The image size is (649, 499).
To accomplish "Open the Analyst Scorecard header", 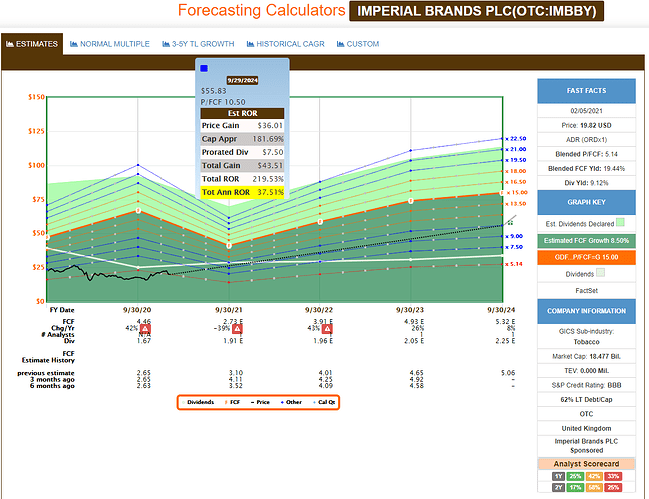I will click(587, 464).
